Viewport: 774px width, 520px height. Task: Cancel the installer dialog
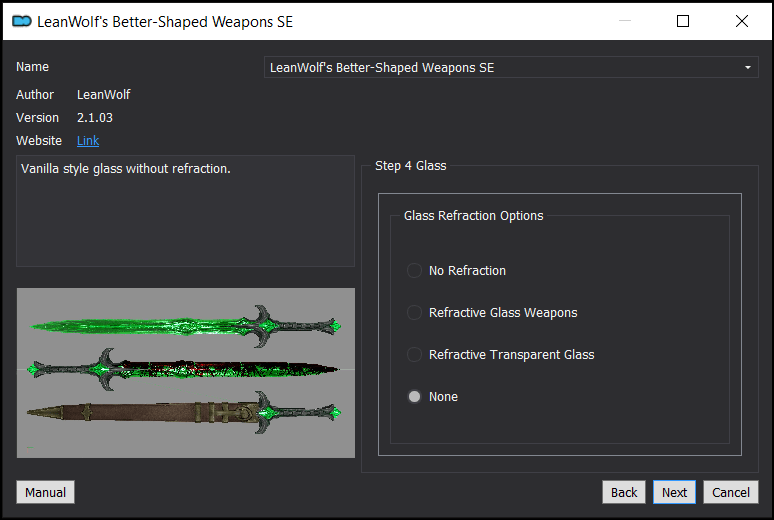[731, 492]
